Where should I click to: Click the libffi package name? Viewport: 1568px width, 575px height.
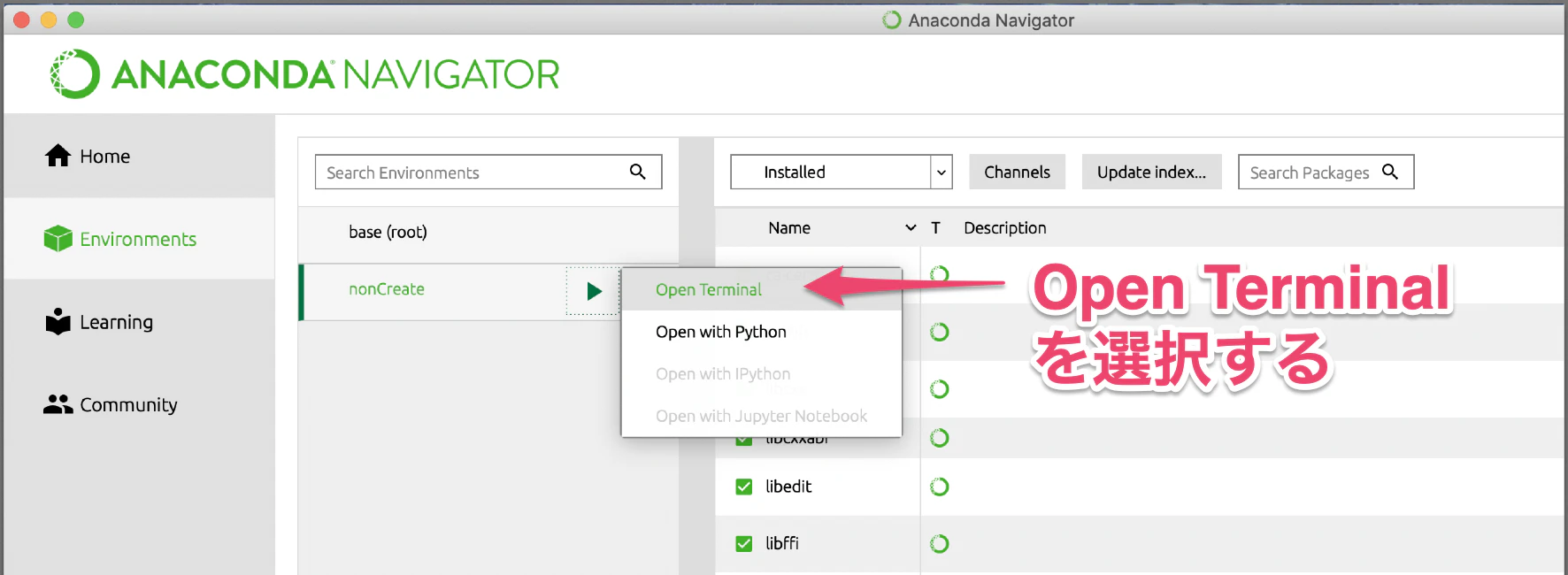coord(782,543)
